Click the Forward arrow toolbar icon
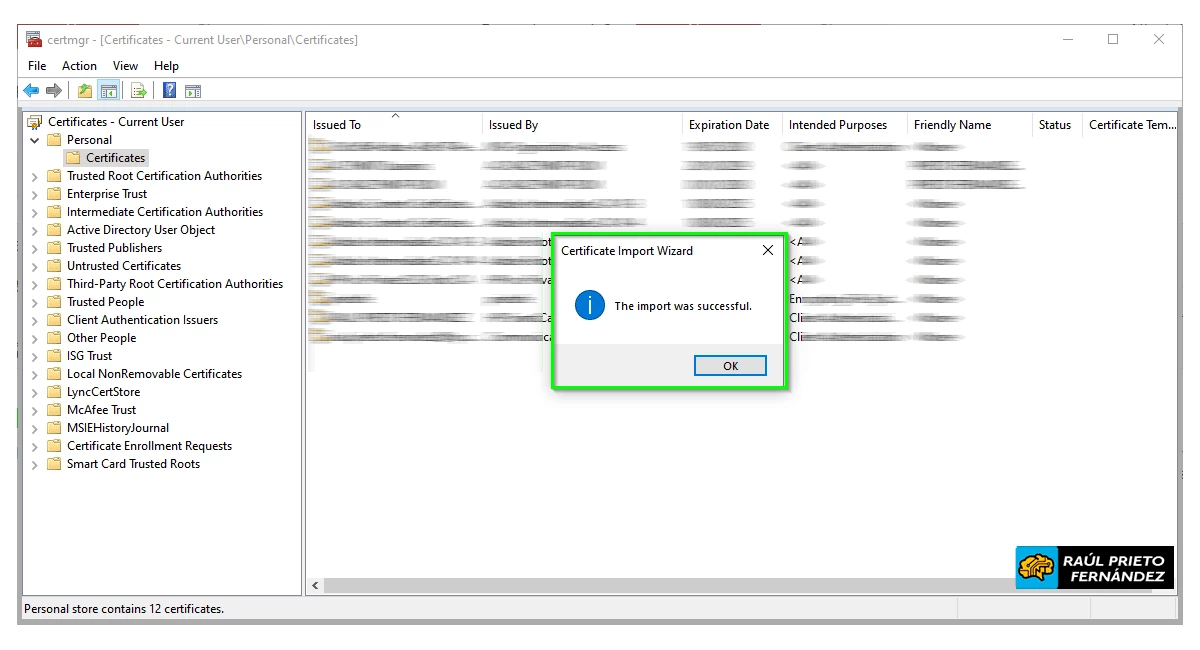Viewport: 1200px width, 650px height. tap(54, 91)
